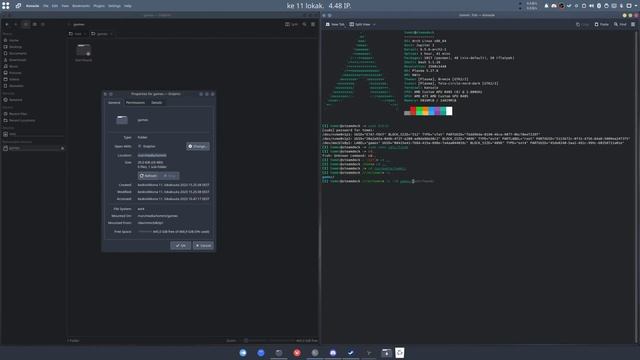Click Refresh to recalculate folder size

[x=149, y=176]
